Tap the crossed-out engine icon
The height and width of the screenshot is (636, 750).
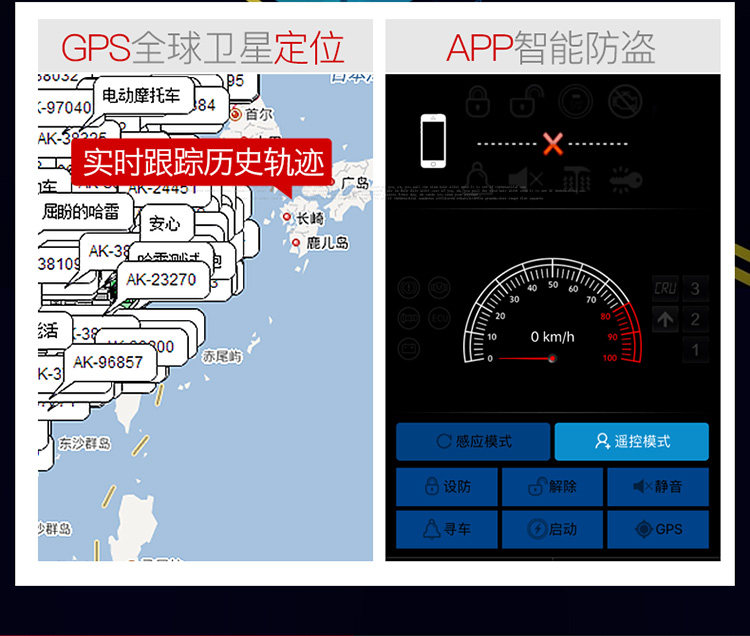625,101
